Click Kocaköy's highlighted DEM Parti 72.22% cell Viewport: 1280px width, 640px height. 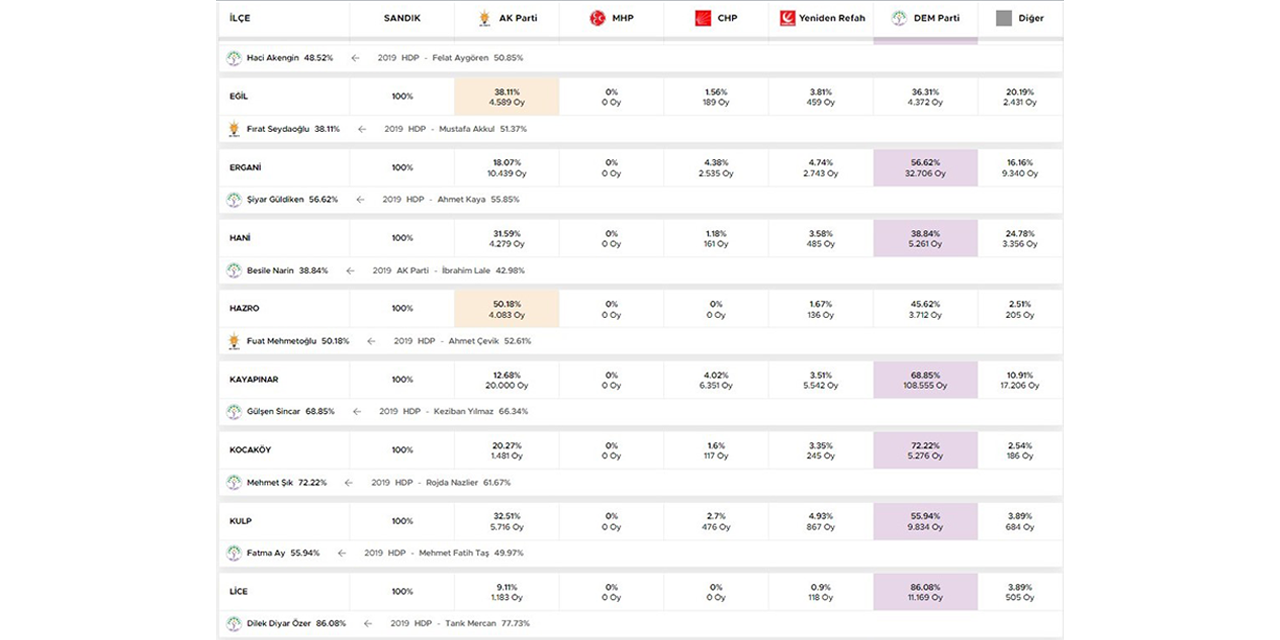[x=925, y=450]
